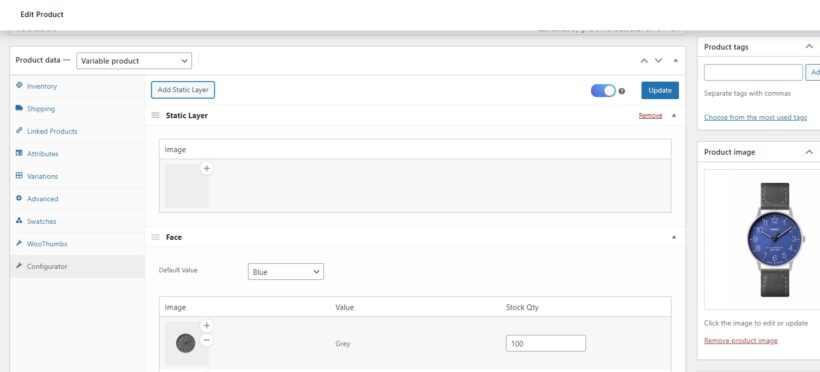The height and width of the screenshot is (372, 820).
Task: Click the help icon beside the toggle
Action: coord(622,91)
